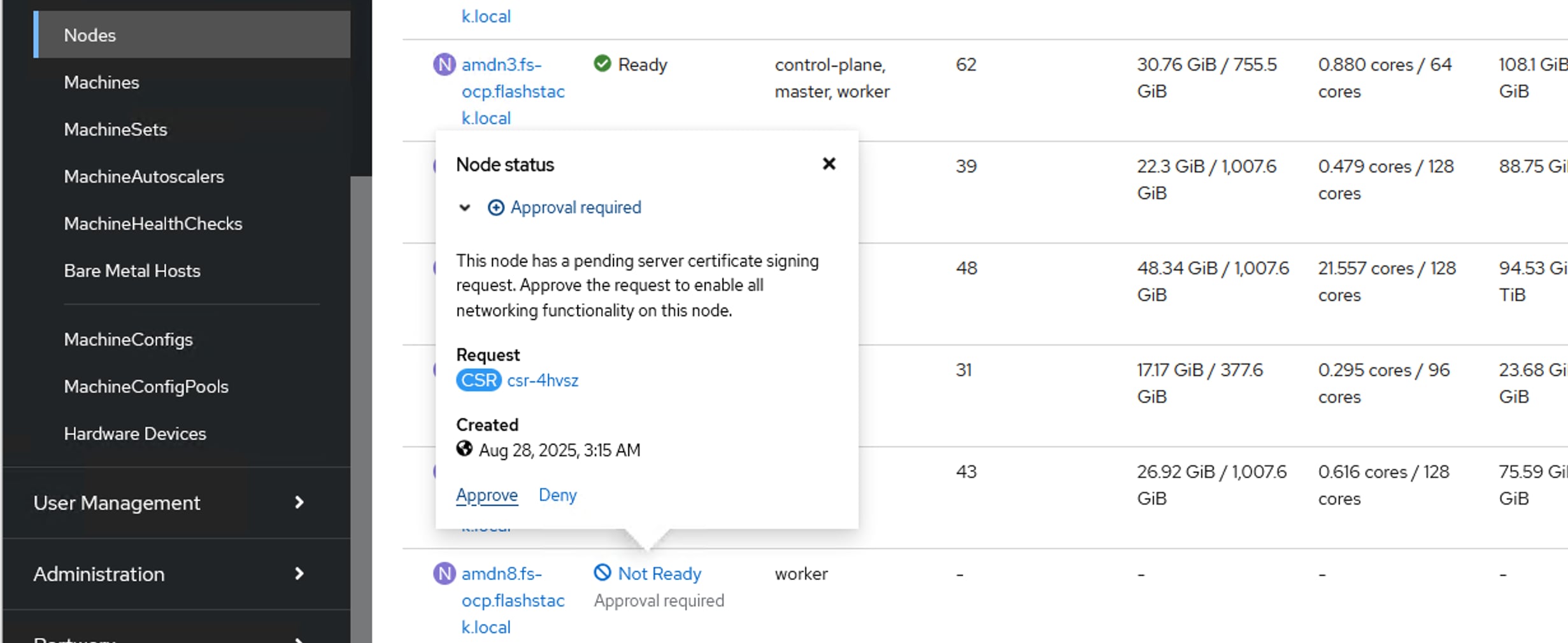Select Bare Metal Hosts in sidebar
Viewport: 1568px width, 643px height.
coord(132,271)
